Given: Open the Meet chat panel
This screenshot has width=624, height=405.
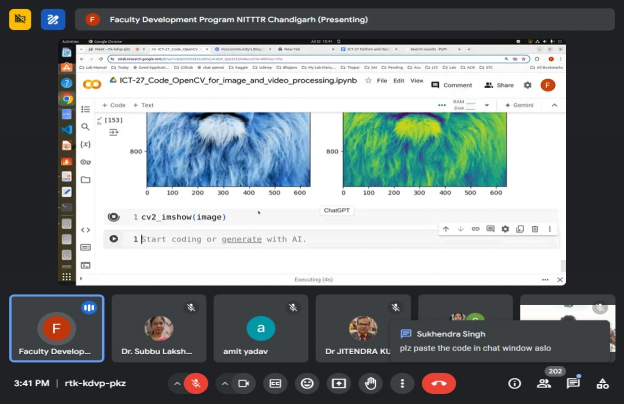Looking at the screenshot, I should (573, 384).
